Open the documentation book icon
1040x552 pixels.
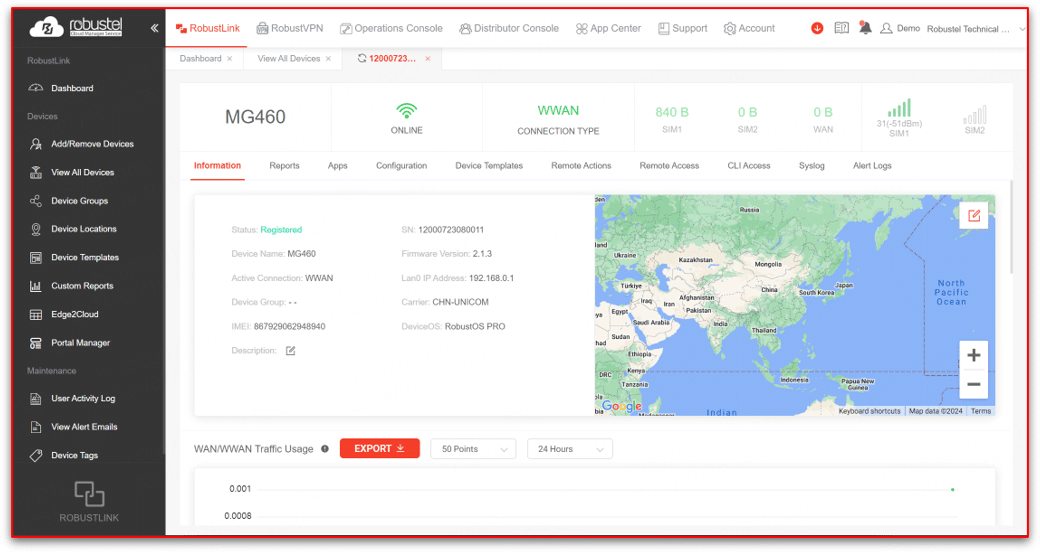841,28
